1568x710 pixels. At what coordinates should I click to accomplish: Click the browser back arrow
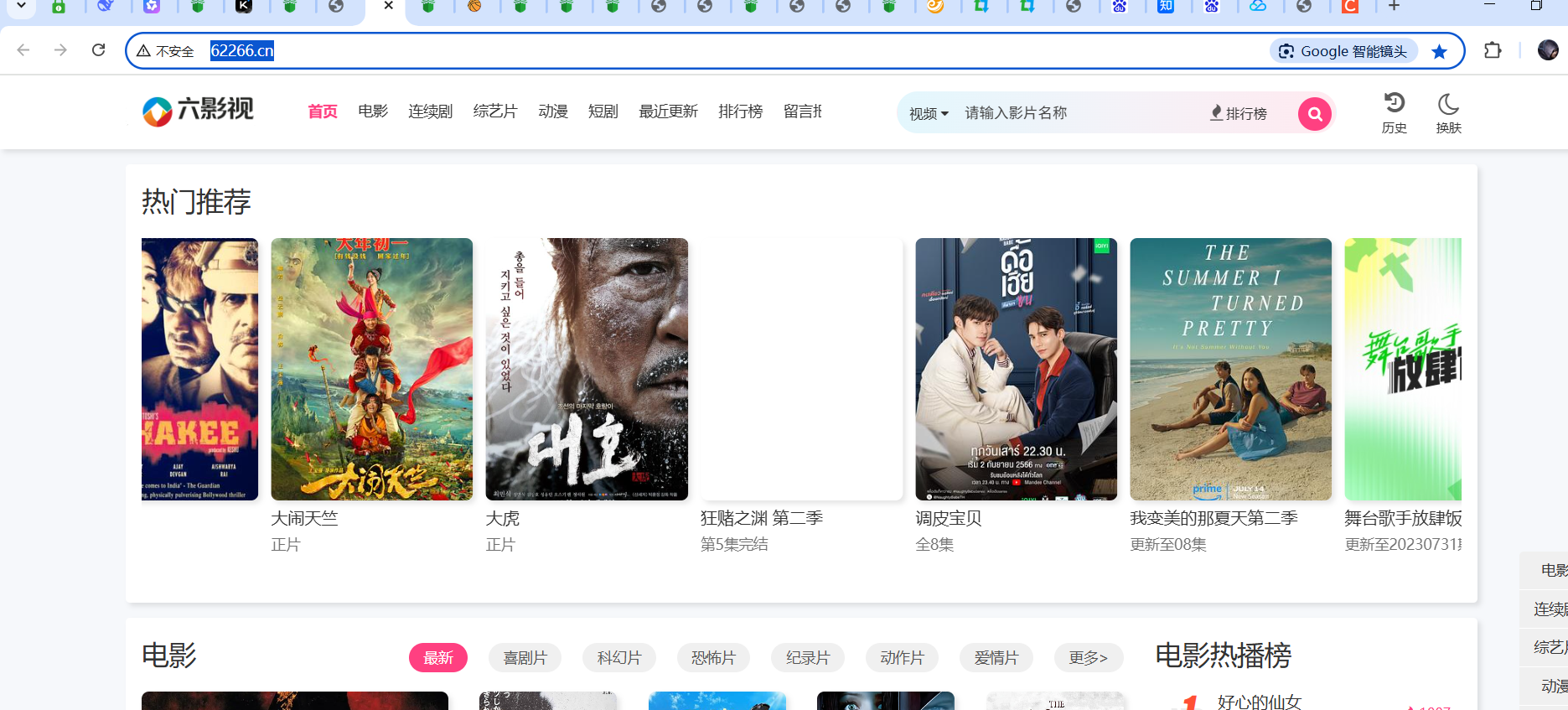[23, 50]
